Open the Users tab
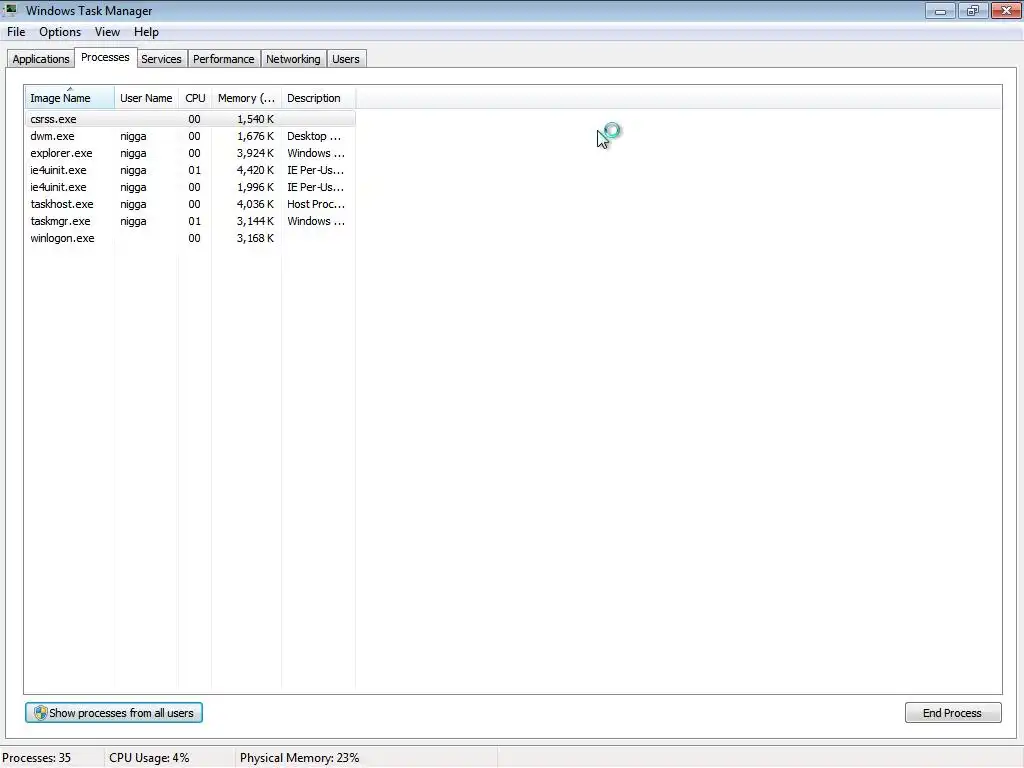The height and width of the screenshot is (768, 1024). click(345, 59)
